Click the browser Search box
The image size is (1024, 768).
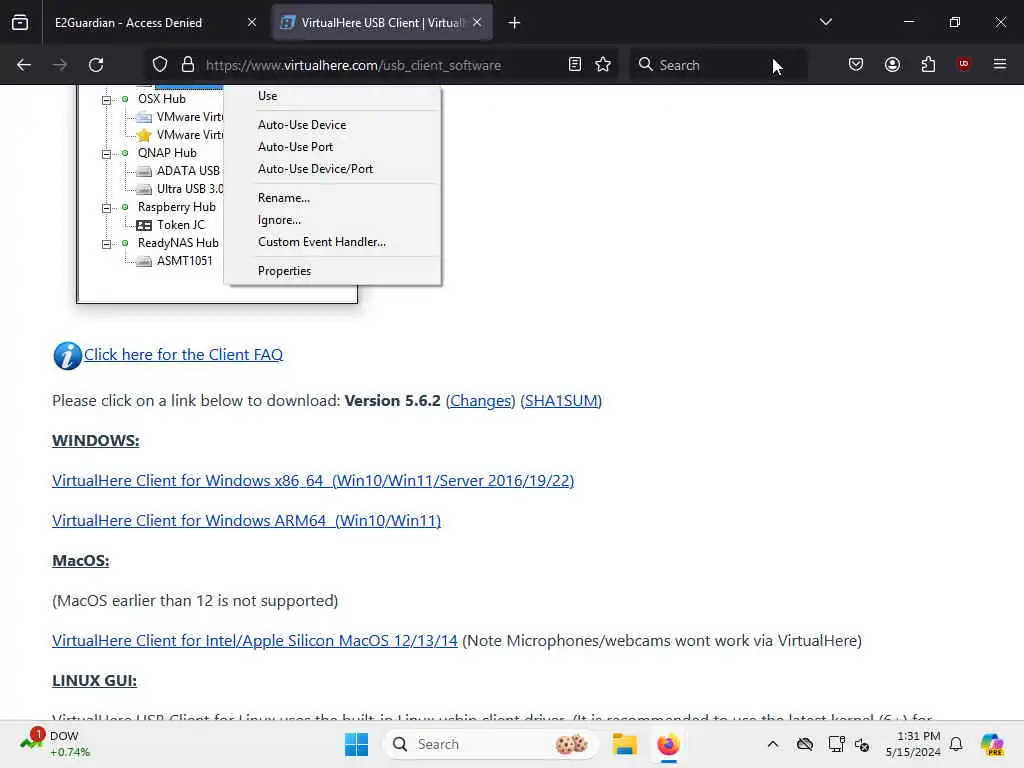click(x=718, y=65)
